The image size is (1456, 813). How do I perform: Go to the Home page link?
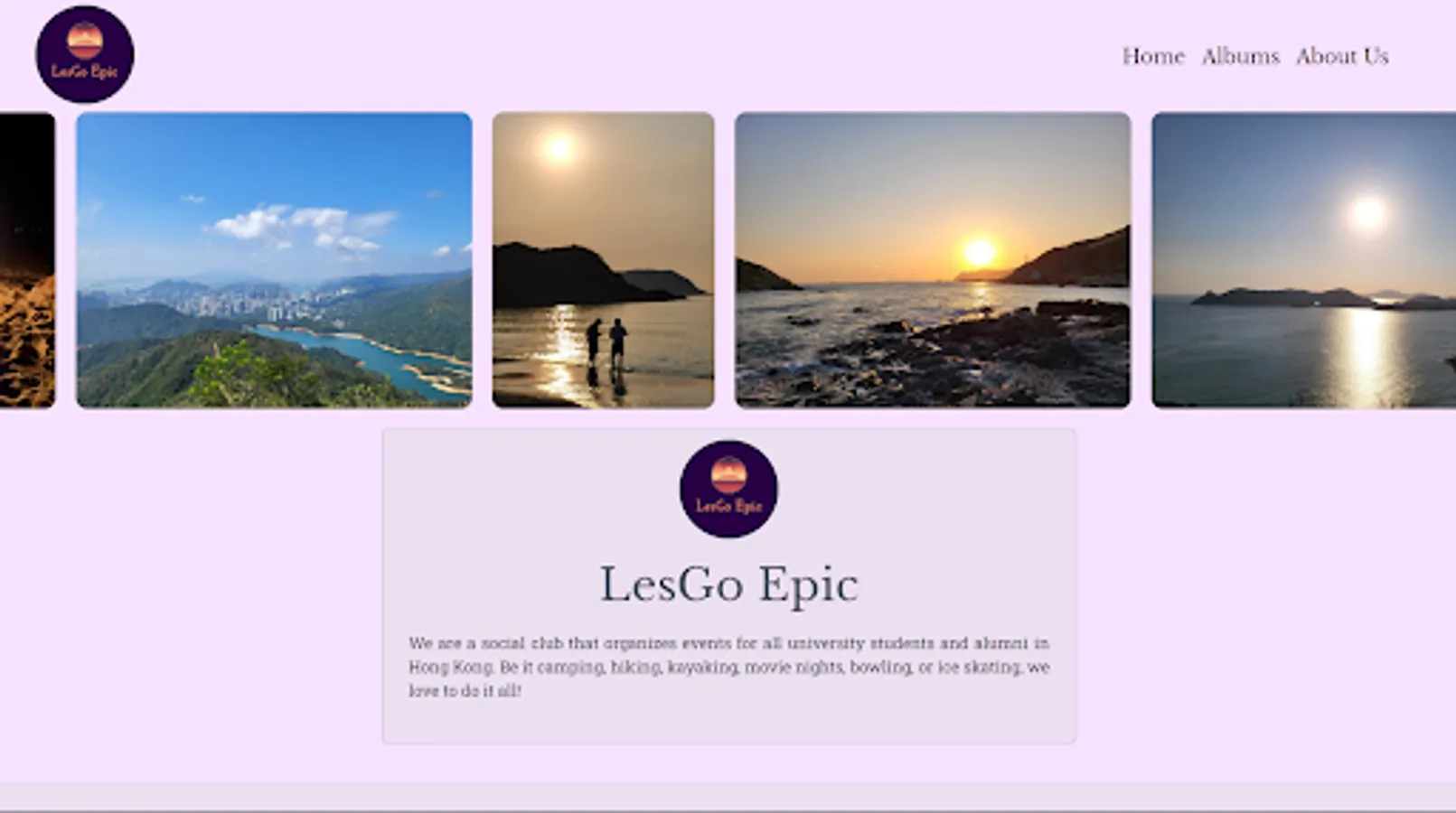click(x=1153, y=56)
